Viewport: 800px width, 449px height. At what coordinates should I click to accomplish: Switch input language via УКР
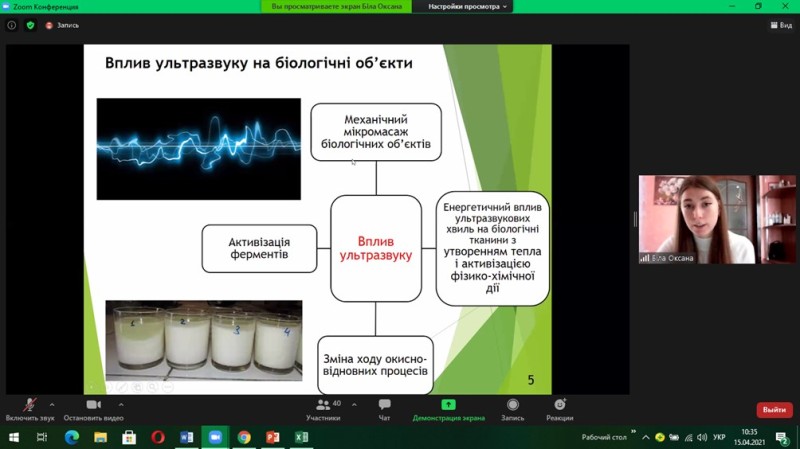[x=719, y=437]
